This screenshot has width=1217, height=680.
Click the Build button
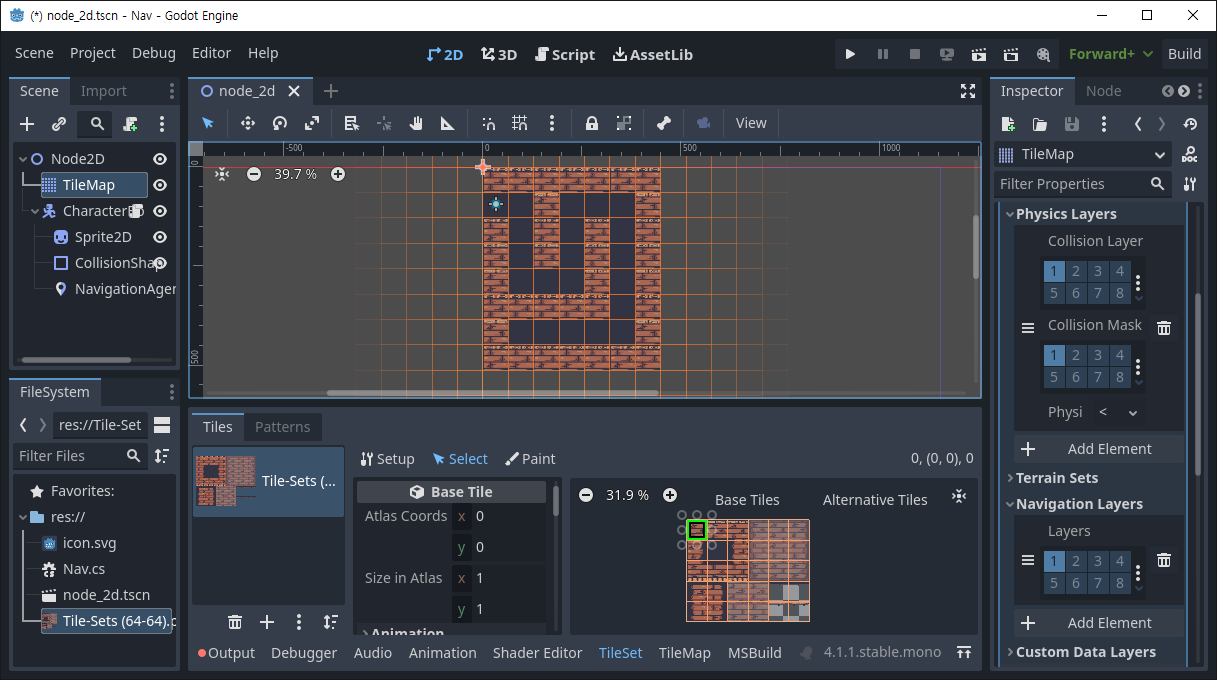(x=1184, y=54)
